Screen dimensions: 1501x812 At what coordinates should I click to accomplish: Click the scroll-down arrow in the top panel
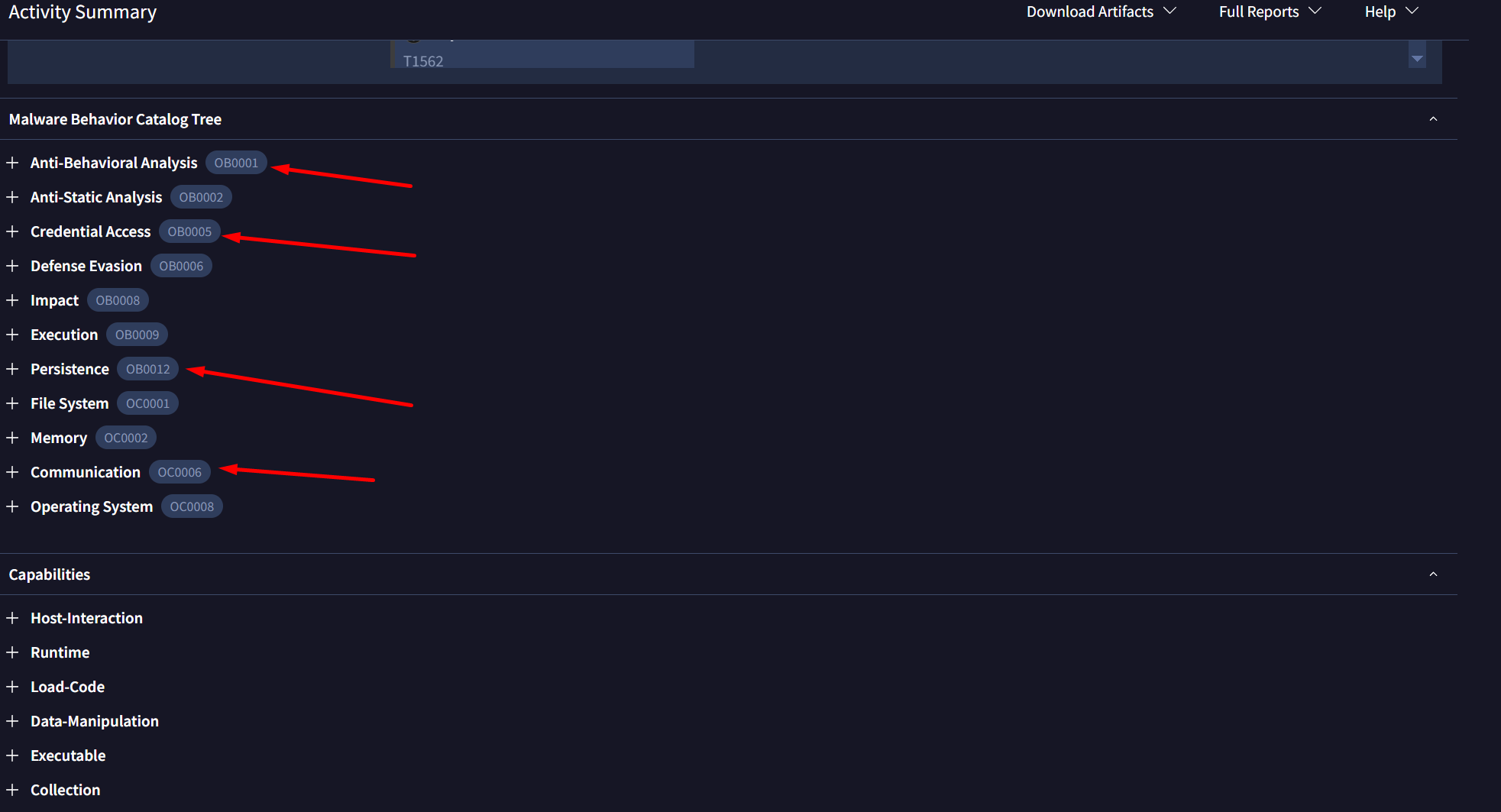point(1417,59)
